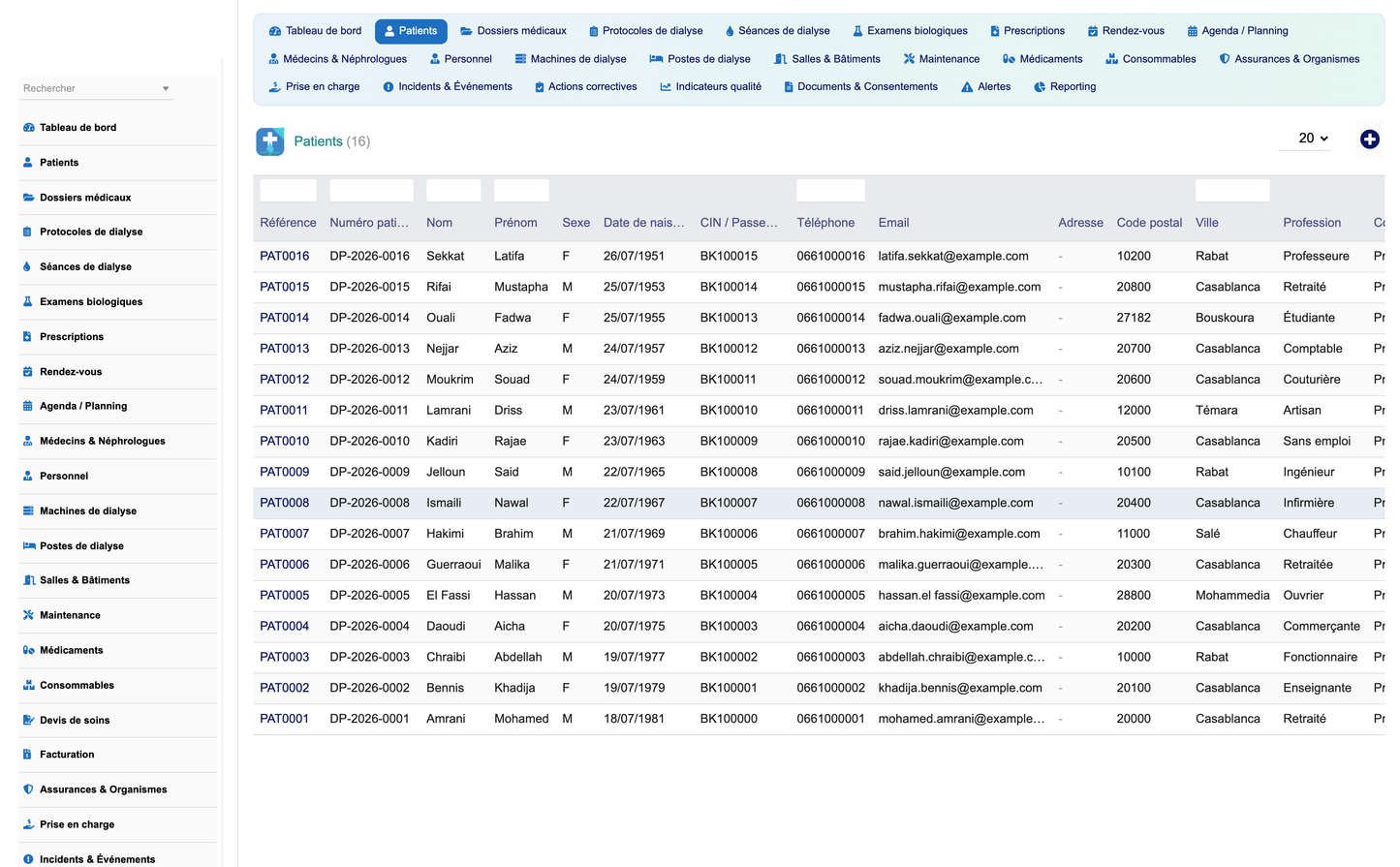Click the Commerçante profession cell
The height and width of the screenshot is (867, 1400).
[x=1322, y=627]
